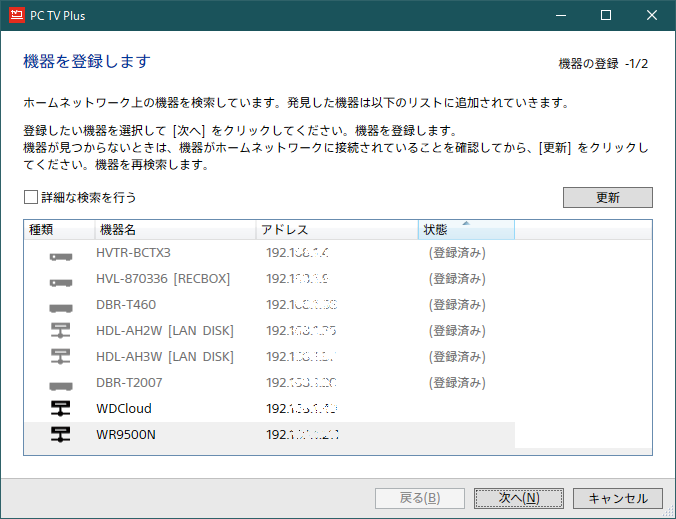Click 登録済み status for HDL-AH2W
This screenshot has height=519, width=676.
pyautogui.click(x=457, y=331)
